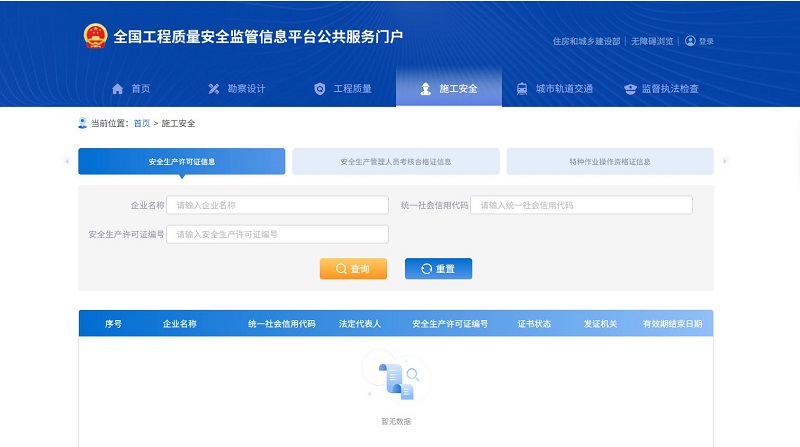The width and height of the screenshot is (800, 447).
Task: Switch to 安全生产管理人员考核合格证信息 tab
Action: coord(396,161)
